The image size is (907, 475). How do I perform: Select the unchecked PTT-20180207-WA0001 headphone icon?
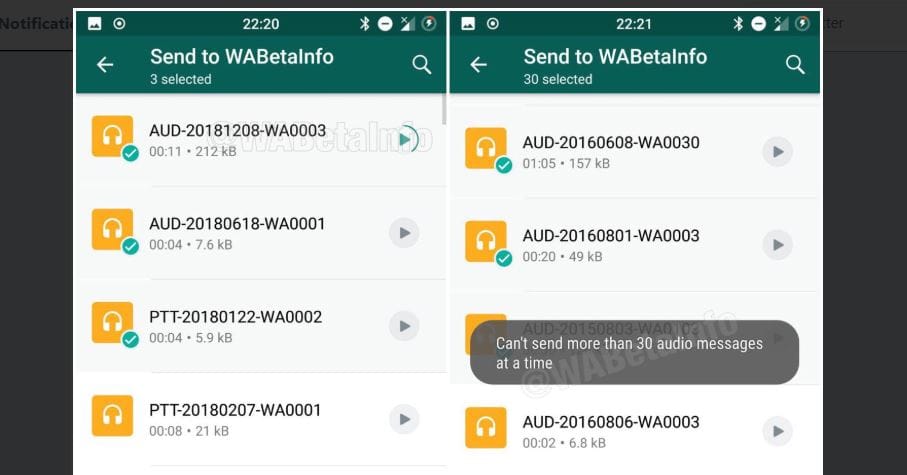tap(112, 416)
